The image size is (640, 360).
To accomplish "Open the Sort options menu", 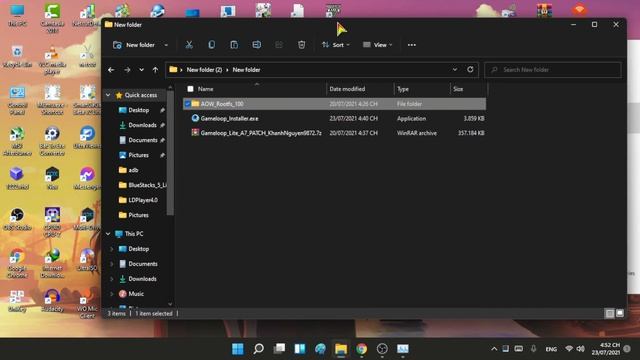I will [336, 45].
